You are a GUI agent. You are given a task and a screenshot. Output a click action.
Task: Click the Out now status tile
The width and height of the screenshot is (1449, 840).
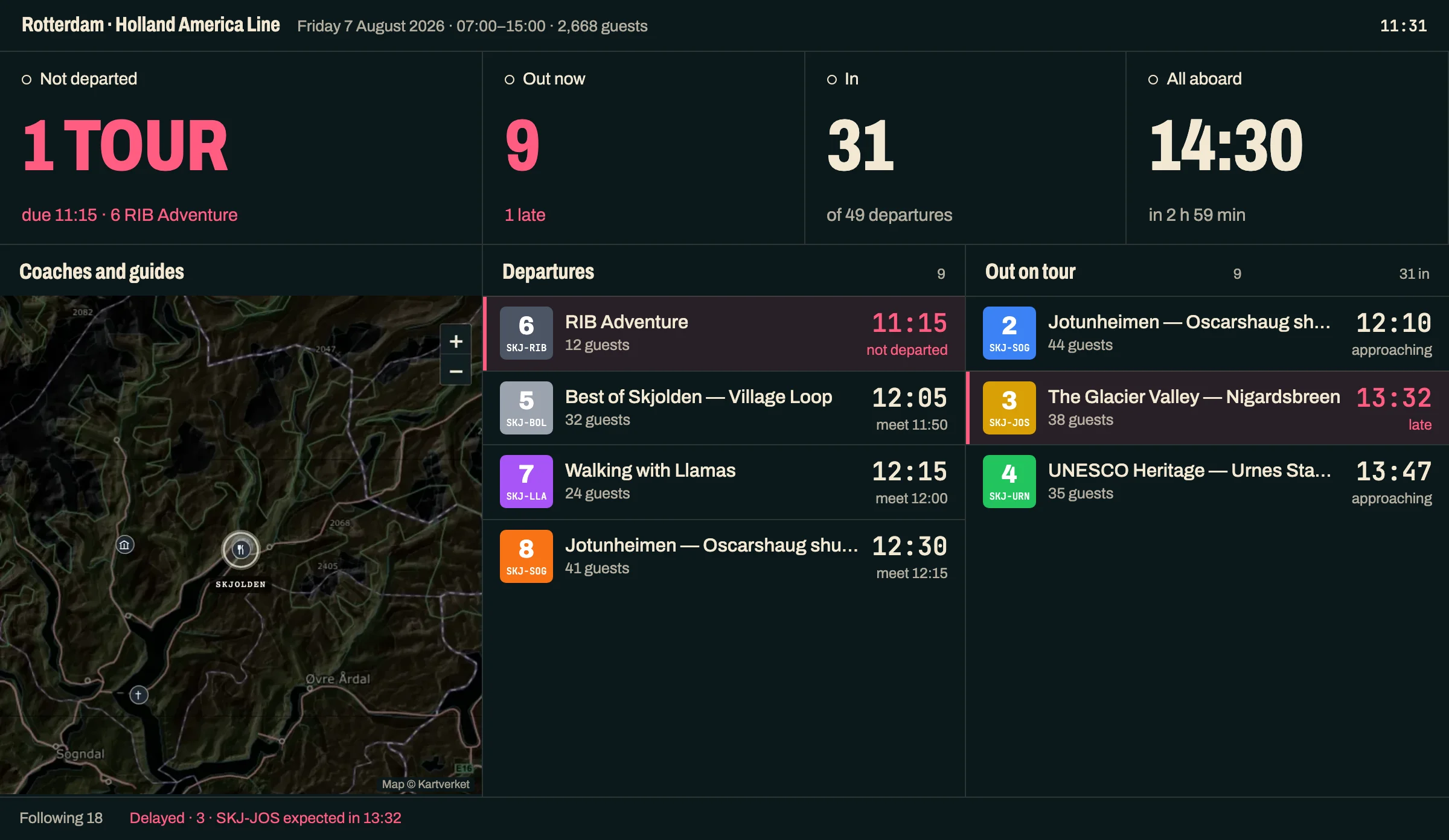click(644, 148)
